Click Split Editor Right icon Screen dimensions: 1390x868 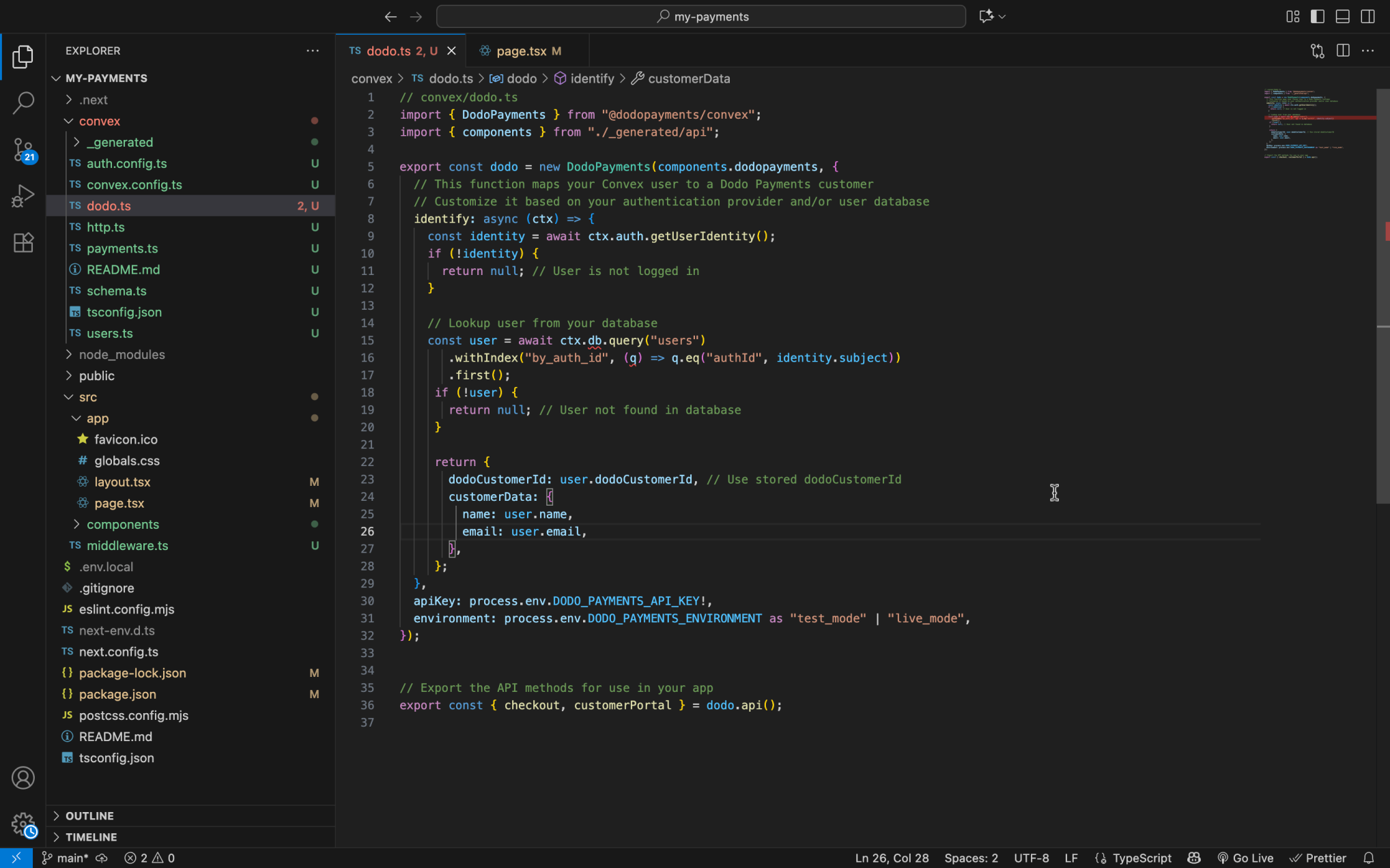[x=1343, y=51]
